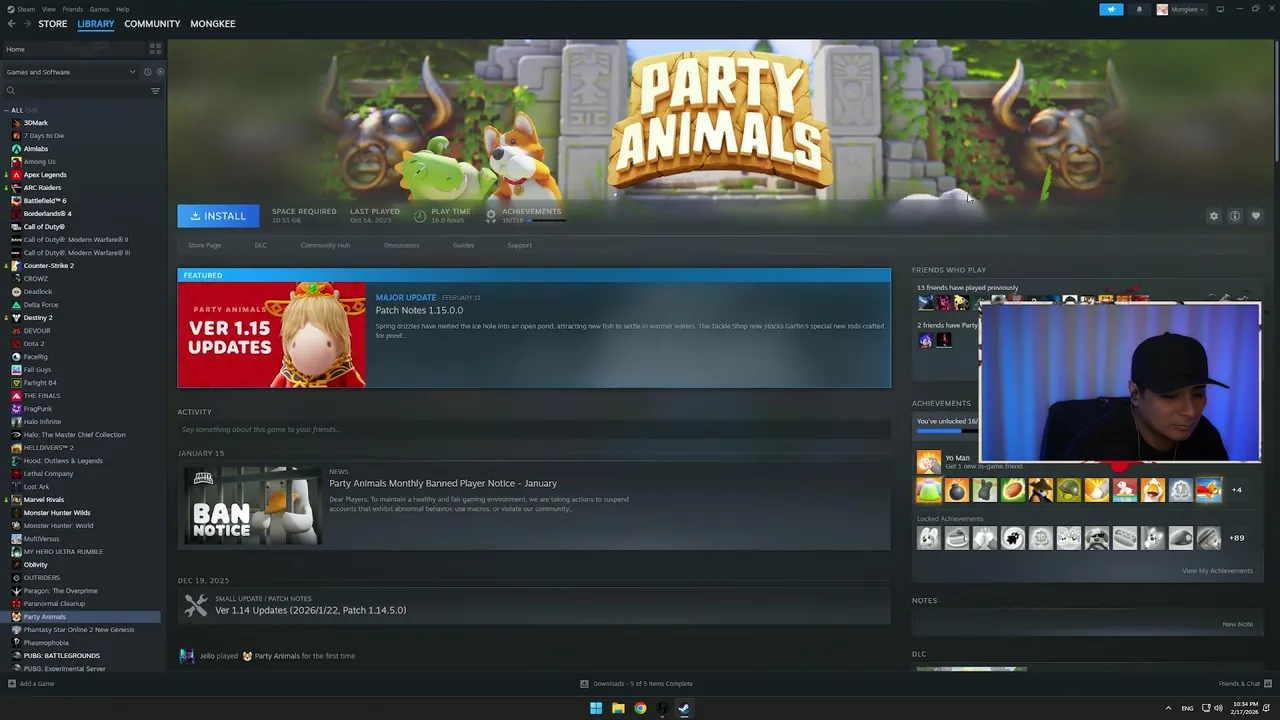The height and width of the screenshot is (720, 1280).
Task: Collapse the ALL games category
Action: 7,110
